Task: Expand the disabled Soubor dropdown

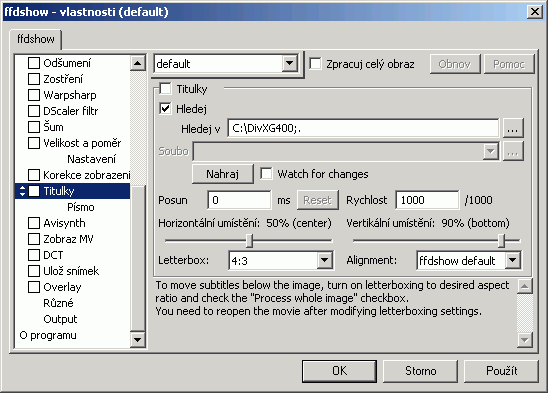Action: coord(491,151)
